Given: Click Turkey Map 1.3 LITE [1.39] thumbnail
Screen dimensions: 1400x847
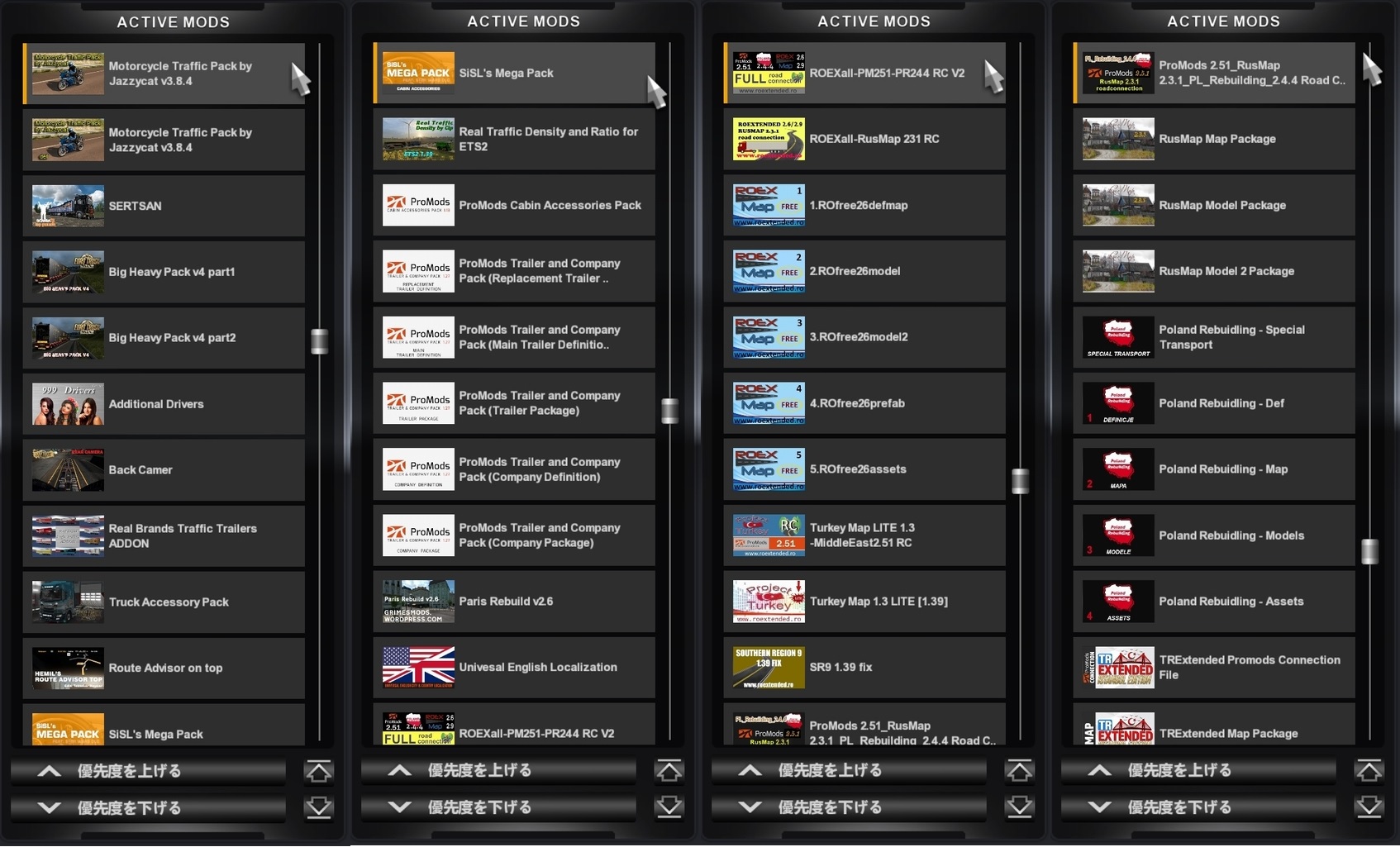Looking at the screenshot, I should 769,601.
